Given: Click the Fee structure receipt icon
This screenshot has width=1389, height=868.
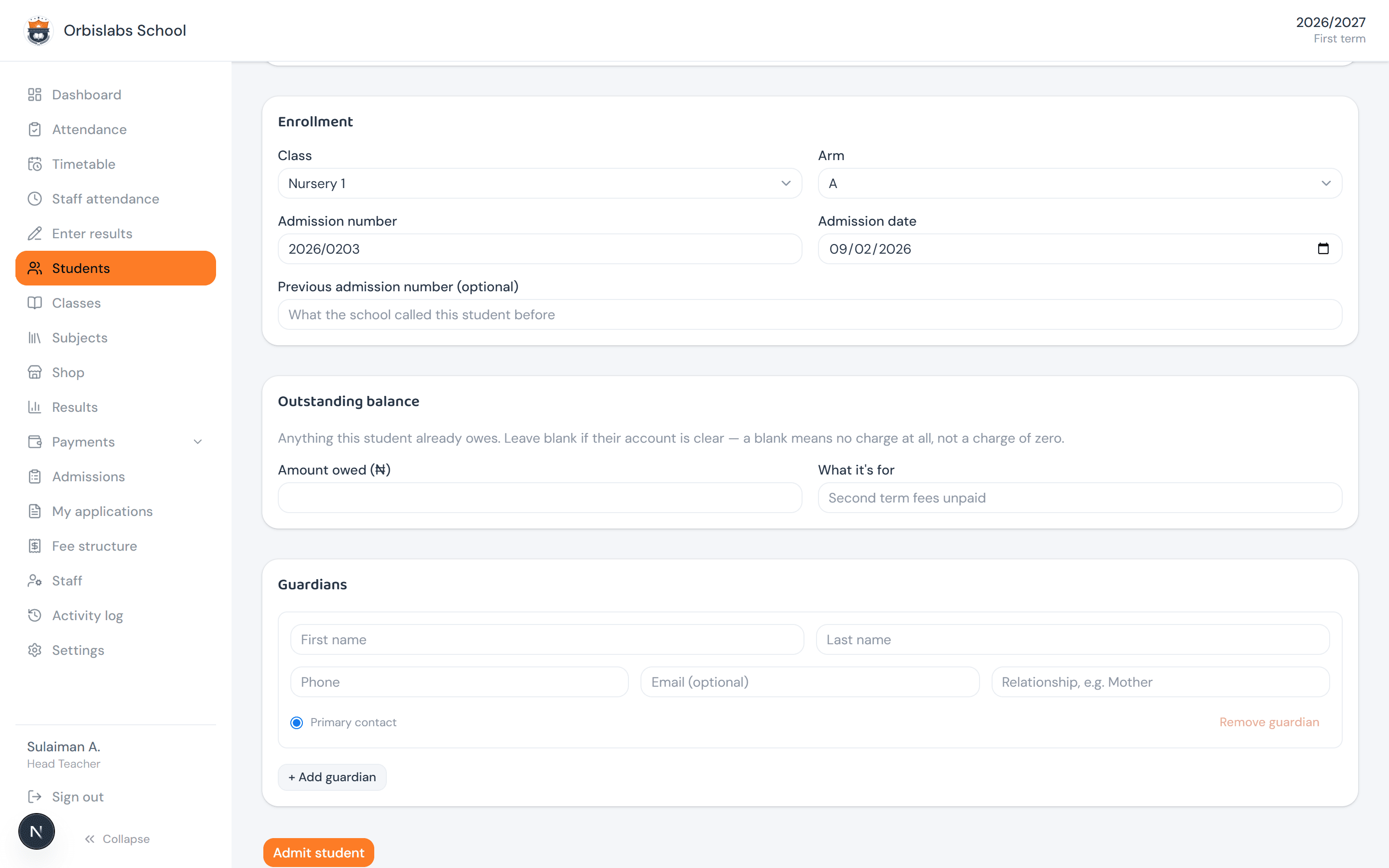Looking at the screenshot, I should click(34, 546).
